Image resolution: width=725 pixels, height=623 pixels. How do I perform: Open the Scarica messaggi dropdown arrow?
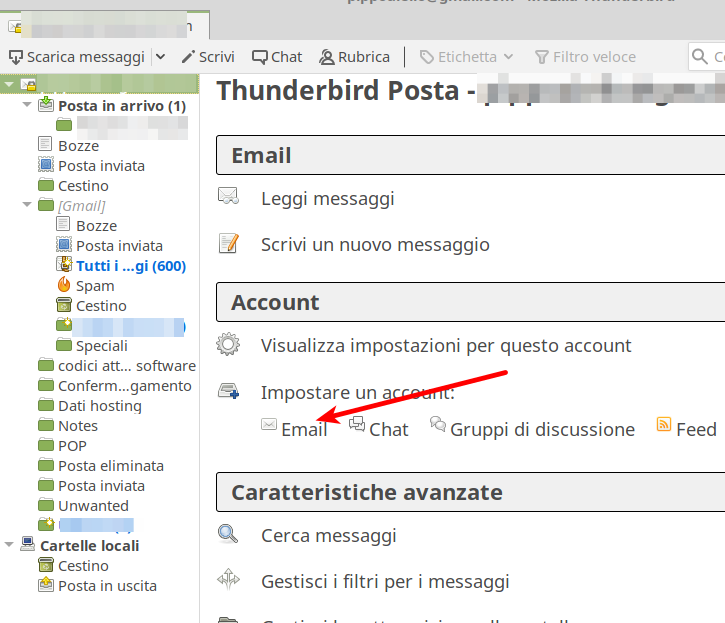pos(160,57)
